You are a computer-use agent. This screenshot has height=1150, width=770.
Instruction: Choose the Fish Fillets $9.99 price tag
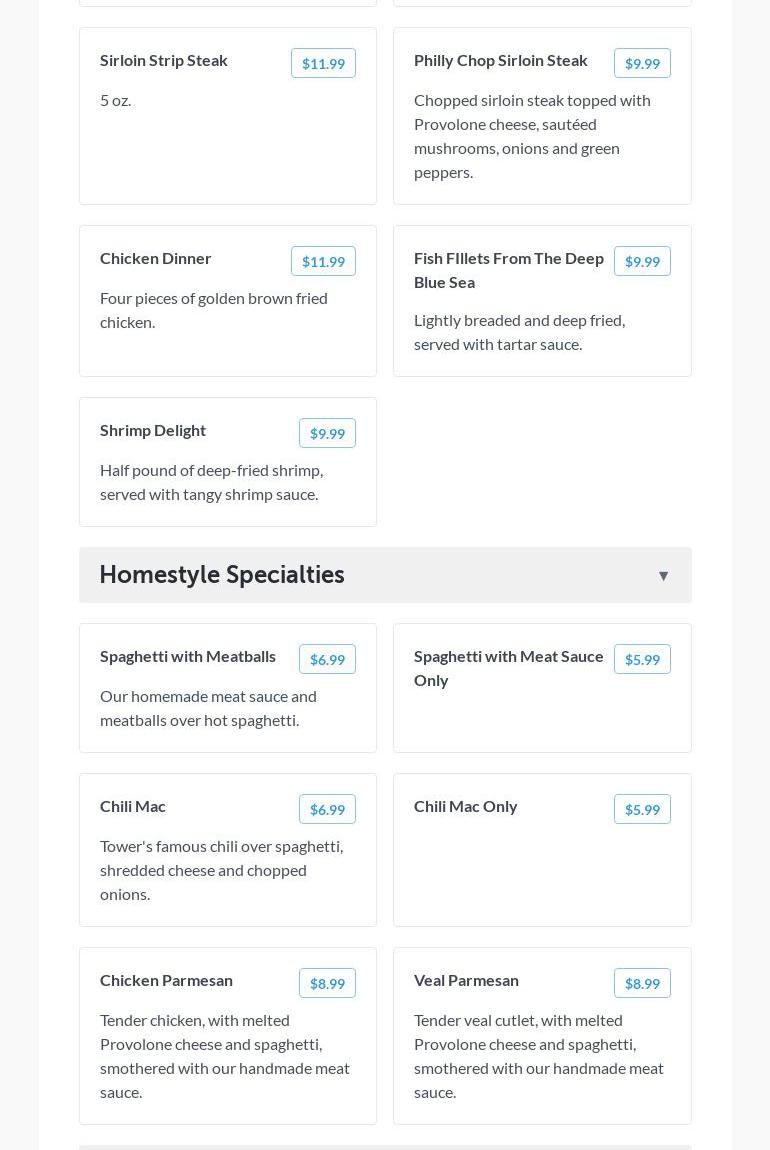642,262
